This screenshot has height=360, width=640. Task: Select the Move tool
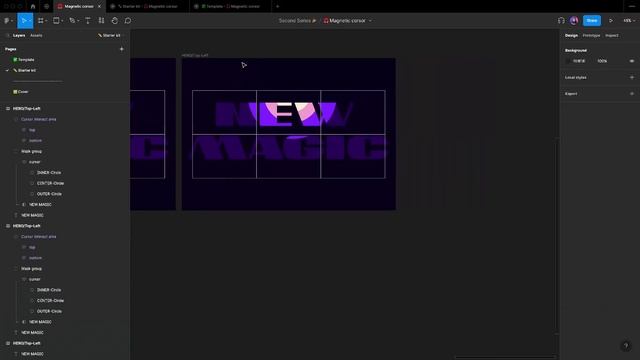[23, 20]
